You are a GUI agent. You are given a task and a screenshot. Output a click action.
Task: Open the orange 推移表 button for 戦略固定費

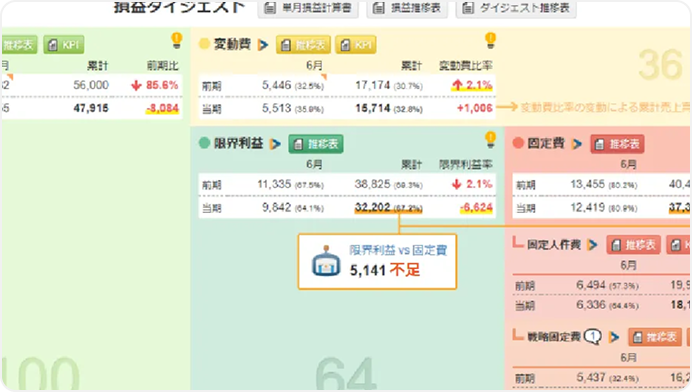654,337
